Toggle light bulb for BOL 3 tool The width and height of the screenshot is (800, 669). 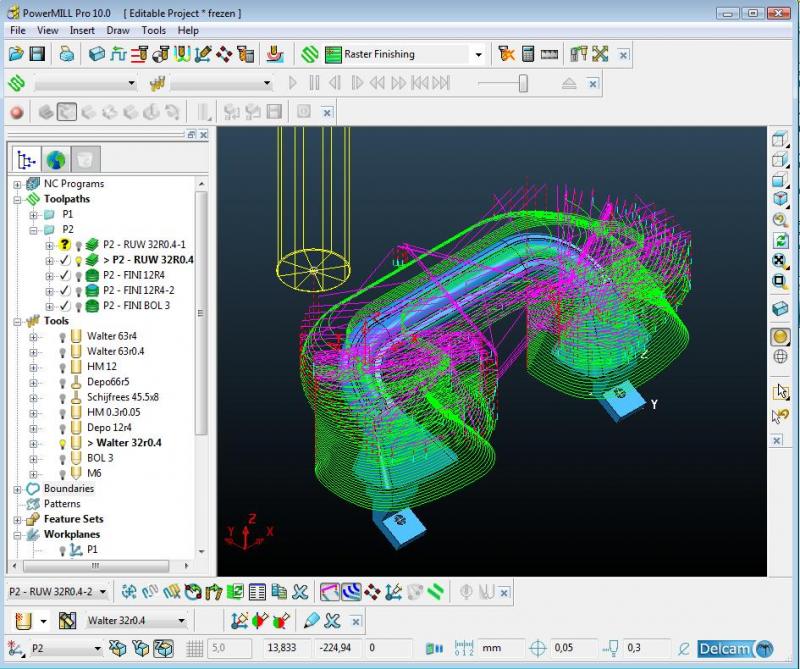tap(62, 459)
